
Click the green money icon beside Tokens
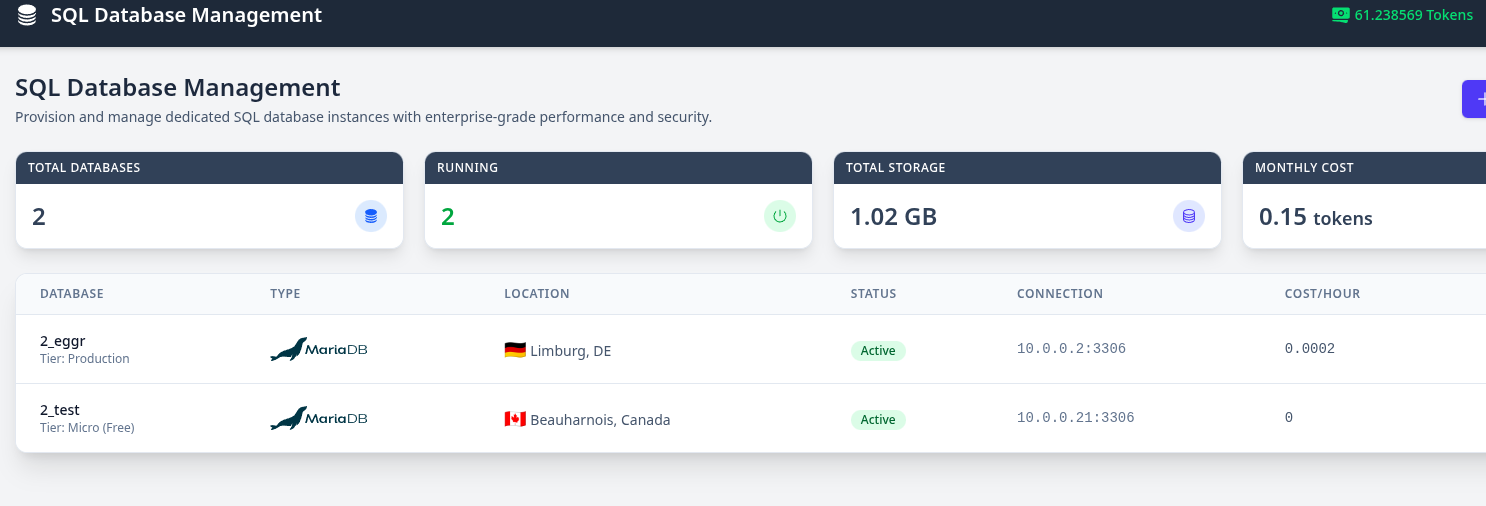point(1340,15)
